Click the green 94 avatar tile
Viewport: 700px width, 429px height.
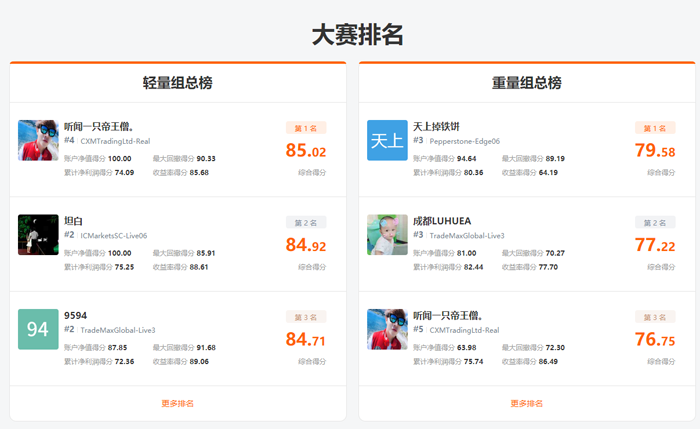coord(38,329)
